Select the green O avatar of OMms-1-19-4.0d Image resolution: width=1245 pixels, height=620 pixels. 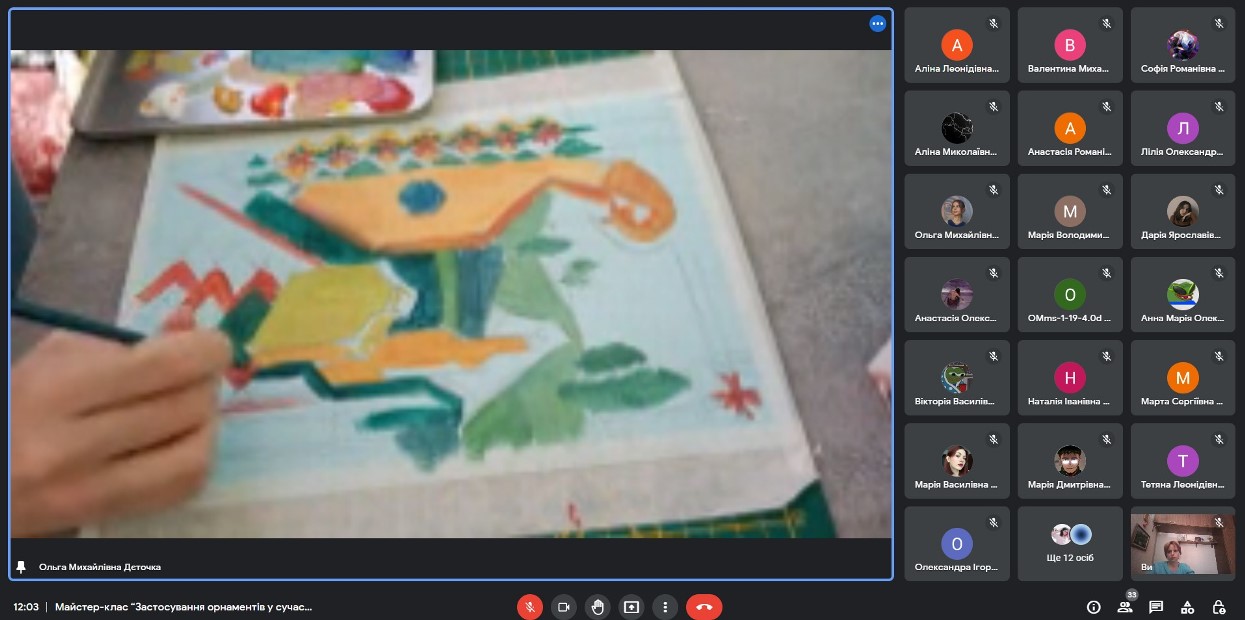tap(1070, 294)
